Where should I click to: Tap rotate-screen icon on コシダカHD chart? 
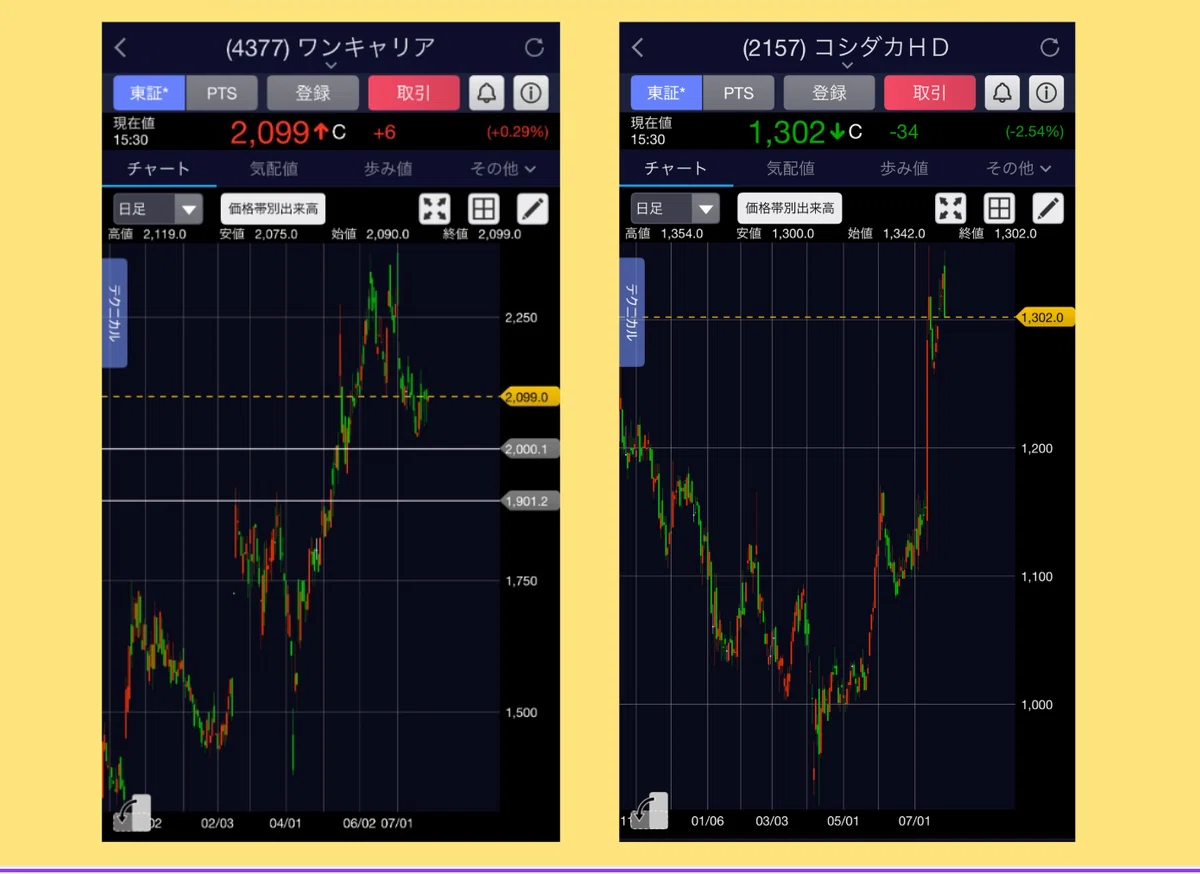click(x=650, y=811)
